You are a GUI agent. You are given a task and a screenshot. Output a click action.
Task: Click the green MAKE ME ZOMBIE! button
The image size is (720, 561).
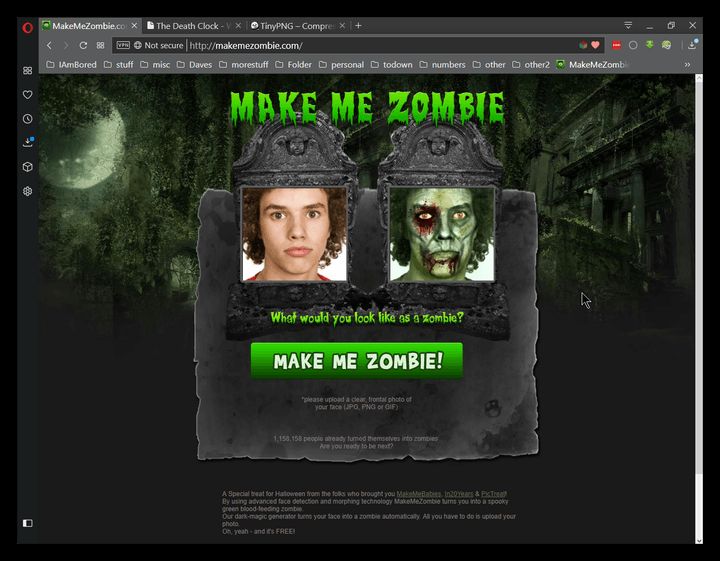357,361
